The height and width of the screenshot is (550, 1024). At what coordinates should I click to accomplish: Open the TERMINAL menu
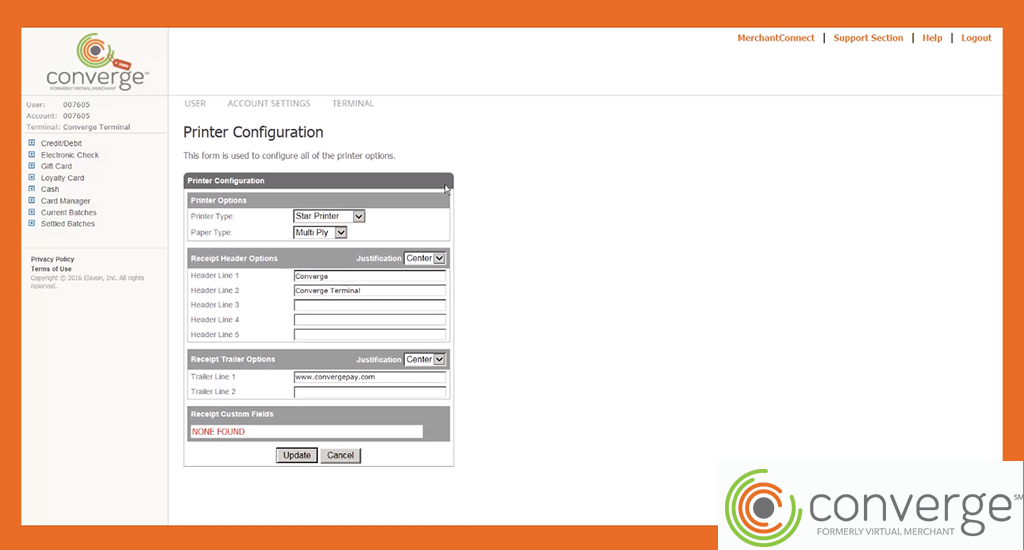click(x=353, y=103)
